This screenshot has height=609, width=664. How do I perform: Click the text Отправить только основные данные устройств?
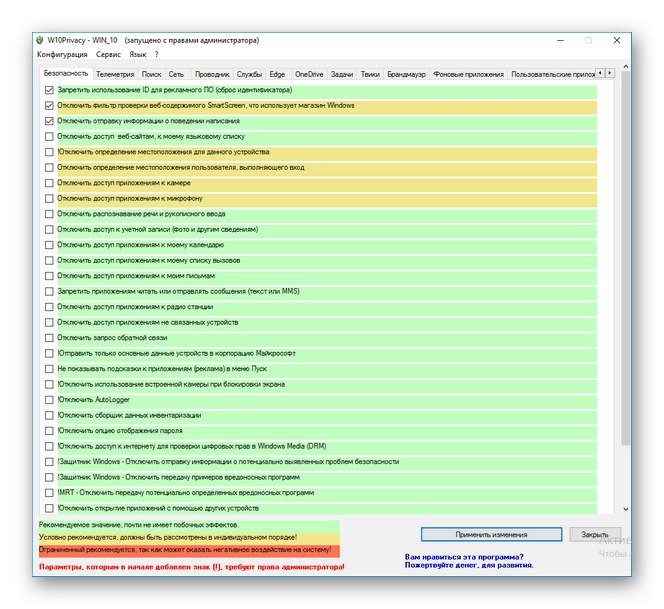pyautogui.click(x=177, y=353)
